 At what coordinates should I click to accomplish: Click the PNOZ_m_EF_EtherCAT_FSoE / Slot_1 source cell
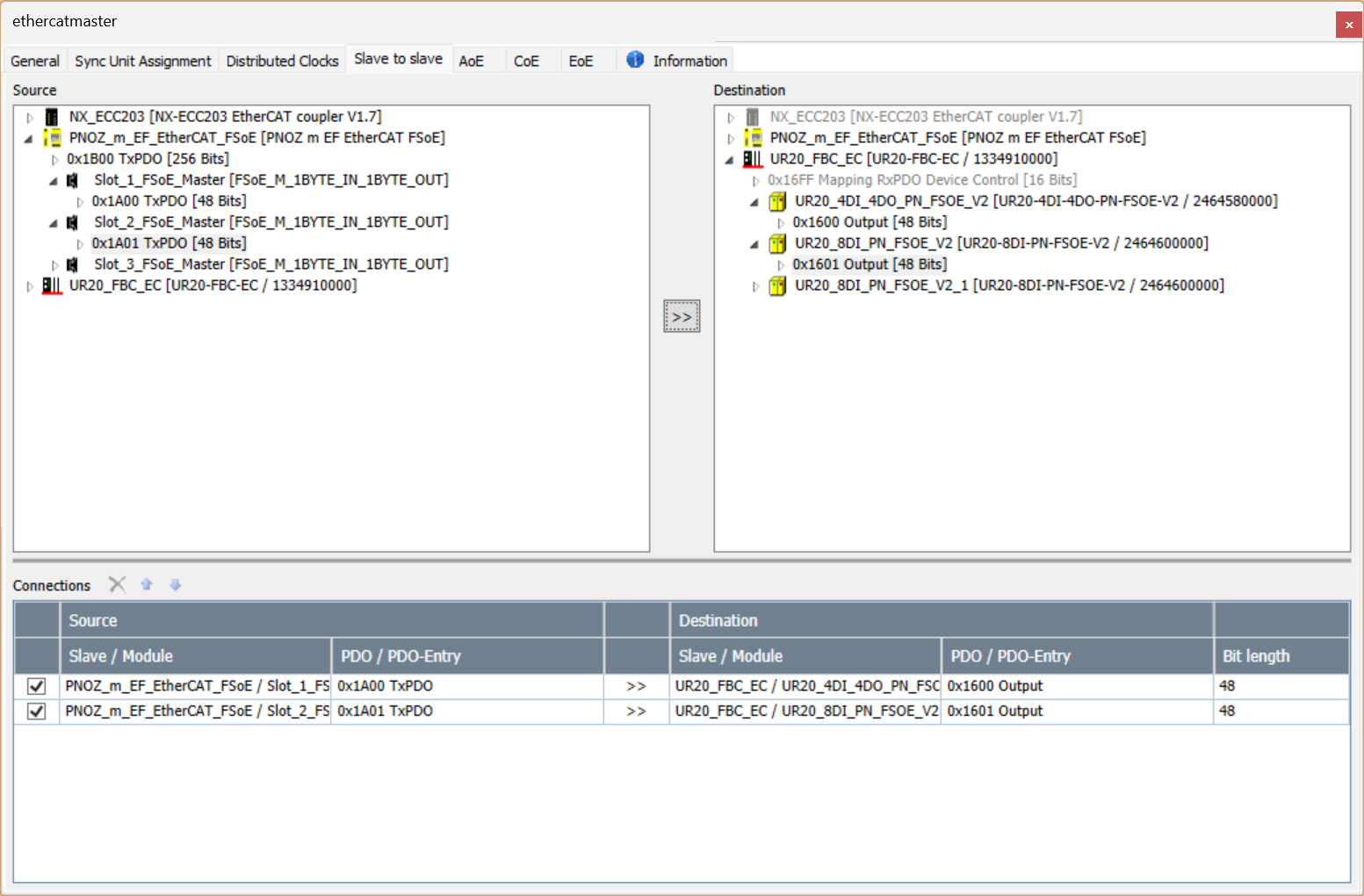195,686
